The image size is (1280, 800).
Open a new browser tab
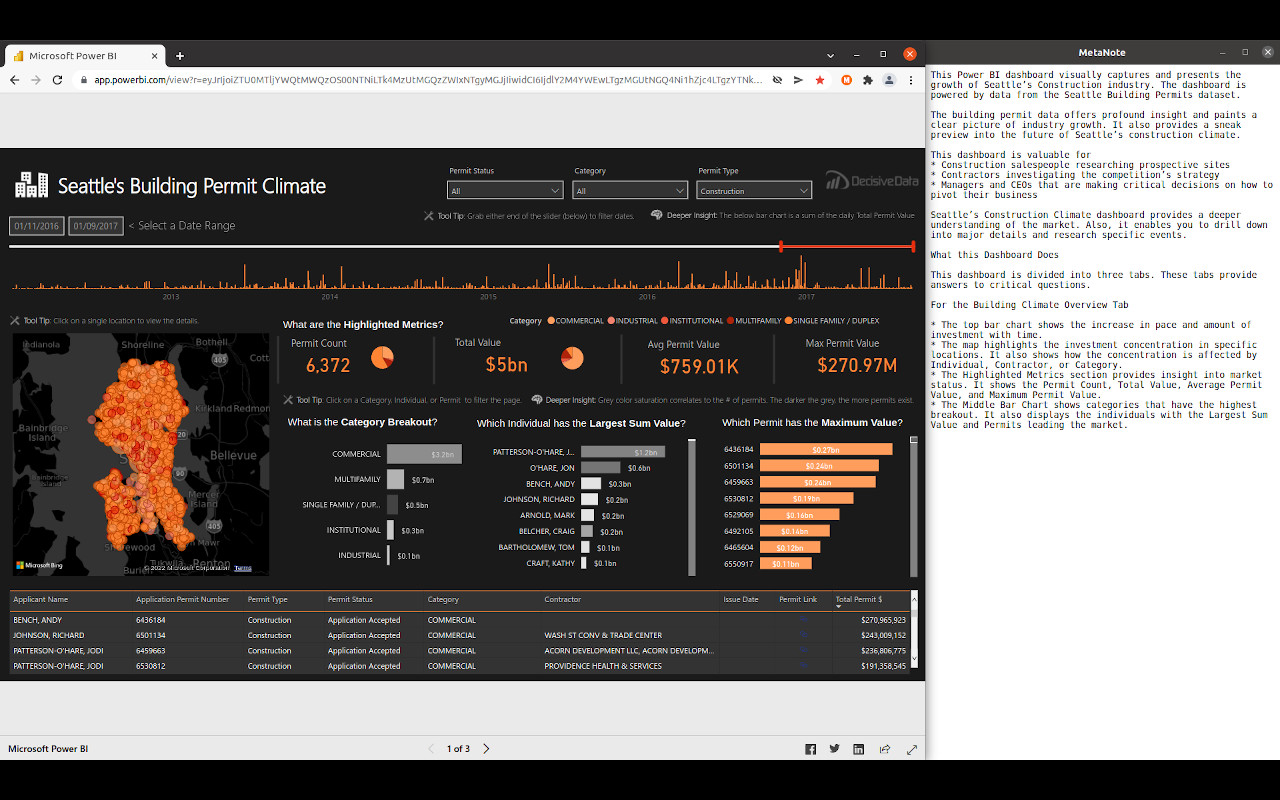180,56
